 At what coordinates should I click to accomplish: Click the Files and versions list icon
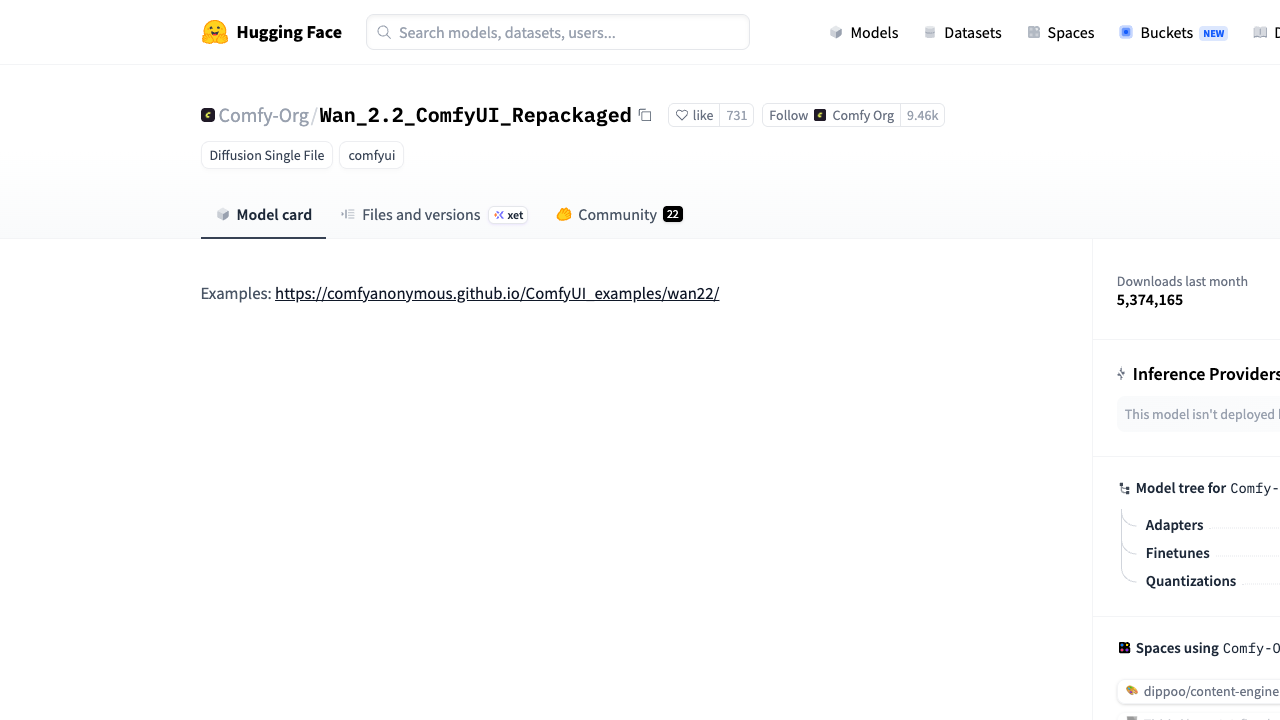click(x=348, y=214)
